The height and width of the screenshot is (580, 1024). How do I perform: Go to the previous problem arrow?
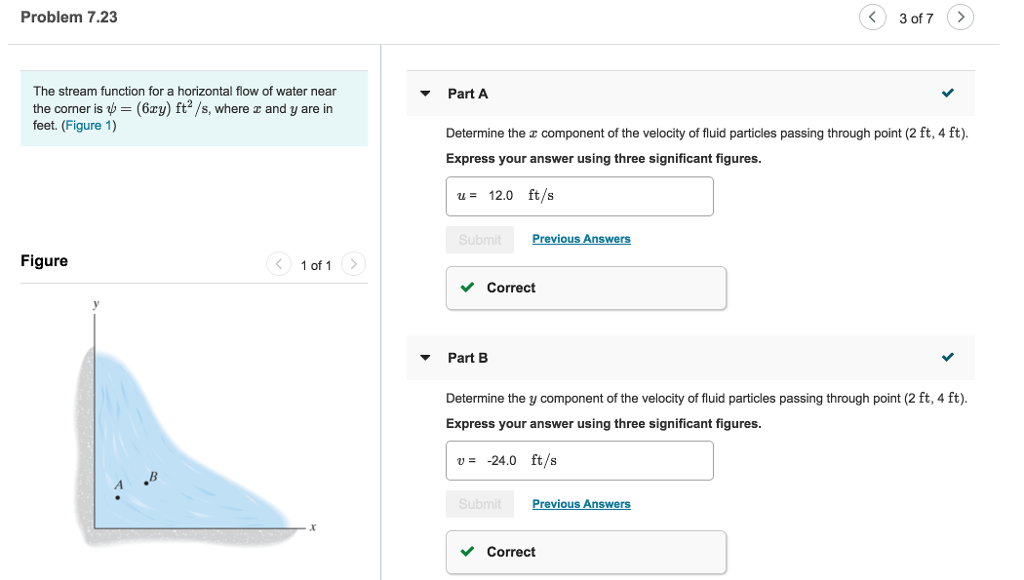coord(872,17)
